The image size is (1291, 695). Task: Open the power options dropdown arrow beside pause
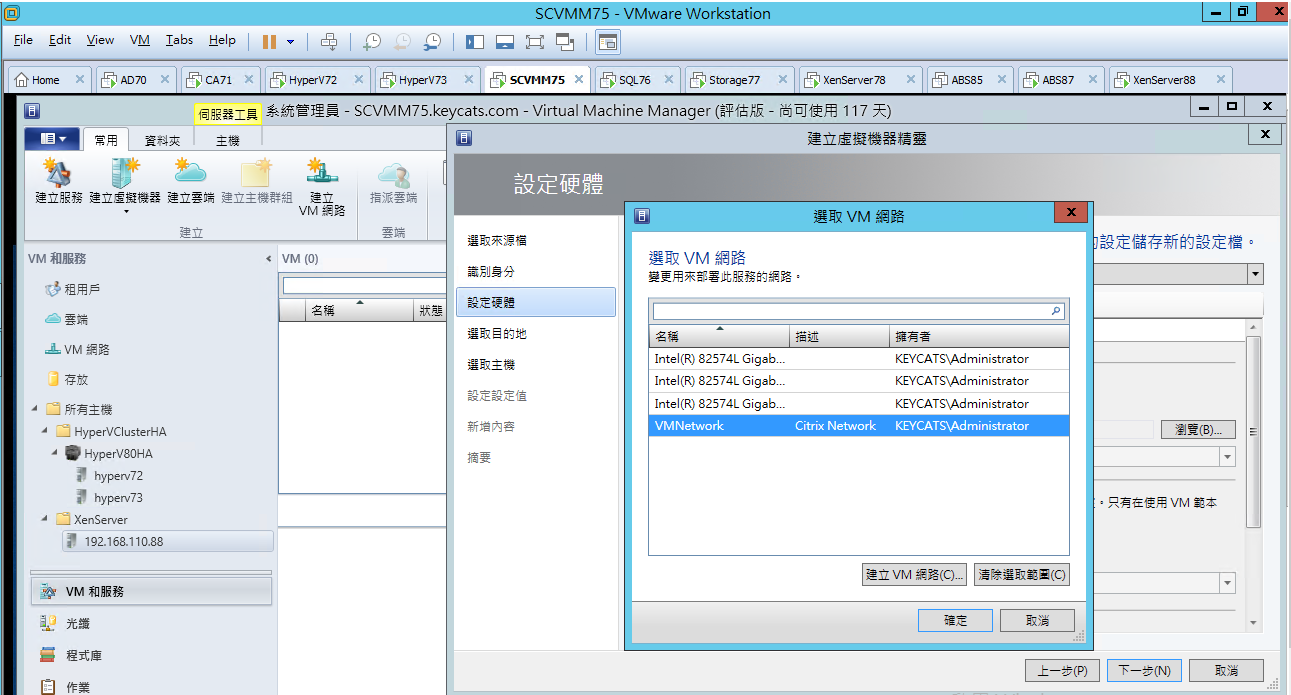point(291,41)
